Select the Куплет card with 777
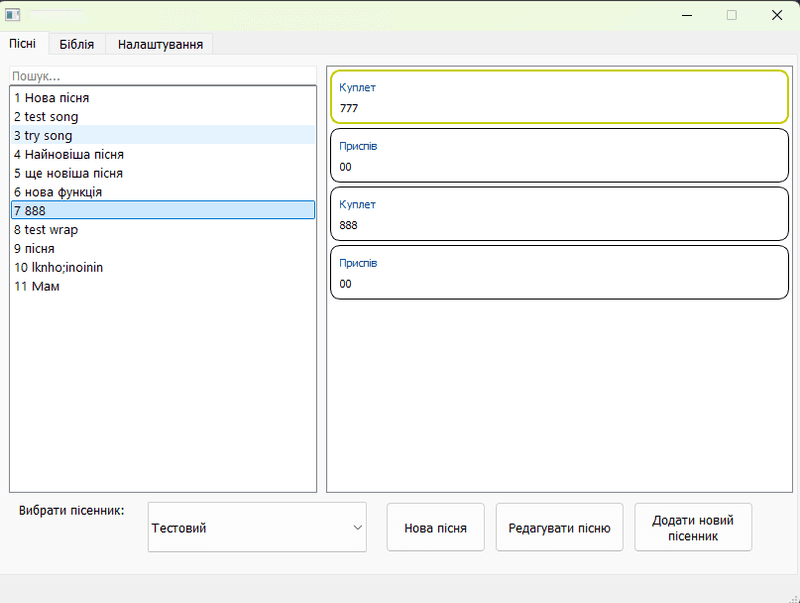 coord(559,97)
